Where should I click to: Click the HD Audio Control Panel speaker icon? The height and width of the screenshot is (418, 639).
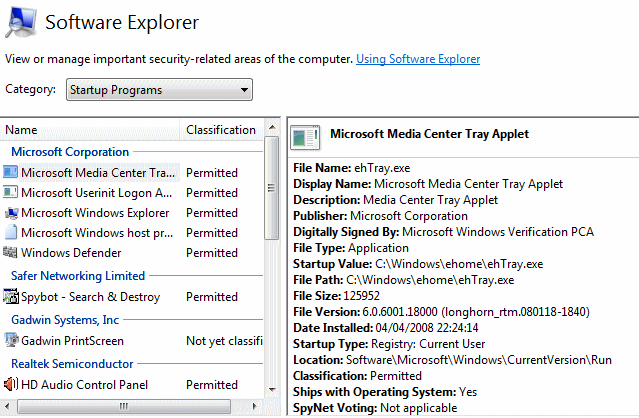pyautogui.click(x=11, y=385)
